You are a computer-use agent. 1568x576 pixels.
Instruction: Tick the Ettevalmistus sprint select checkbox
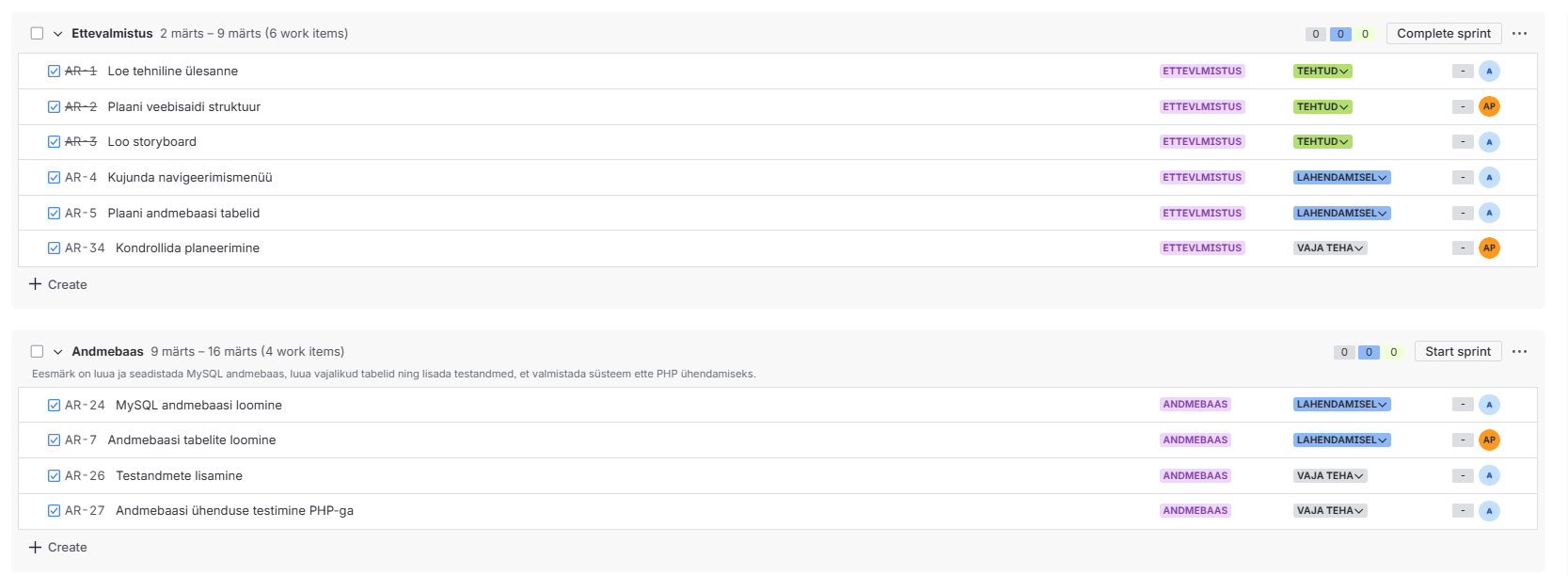click(38, 34)
